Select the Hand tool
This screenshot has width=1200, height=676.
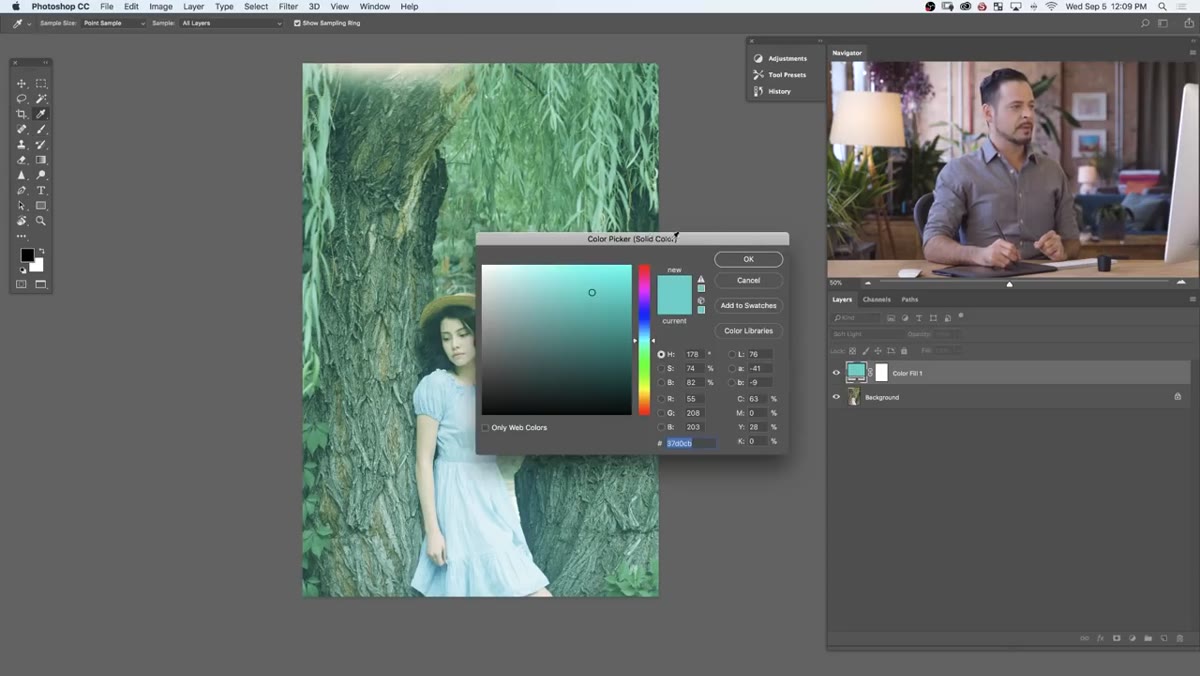21,220
